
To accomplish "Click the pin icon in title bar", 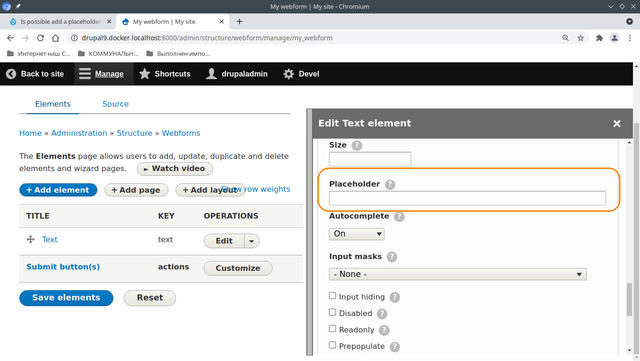I will (18, 7).
